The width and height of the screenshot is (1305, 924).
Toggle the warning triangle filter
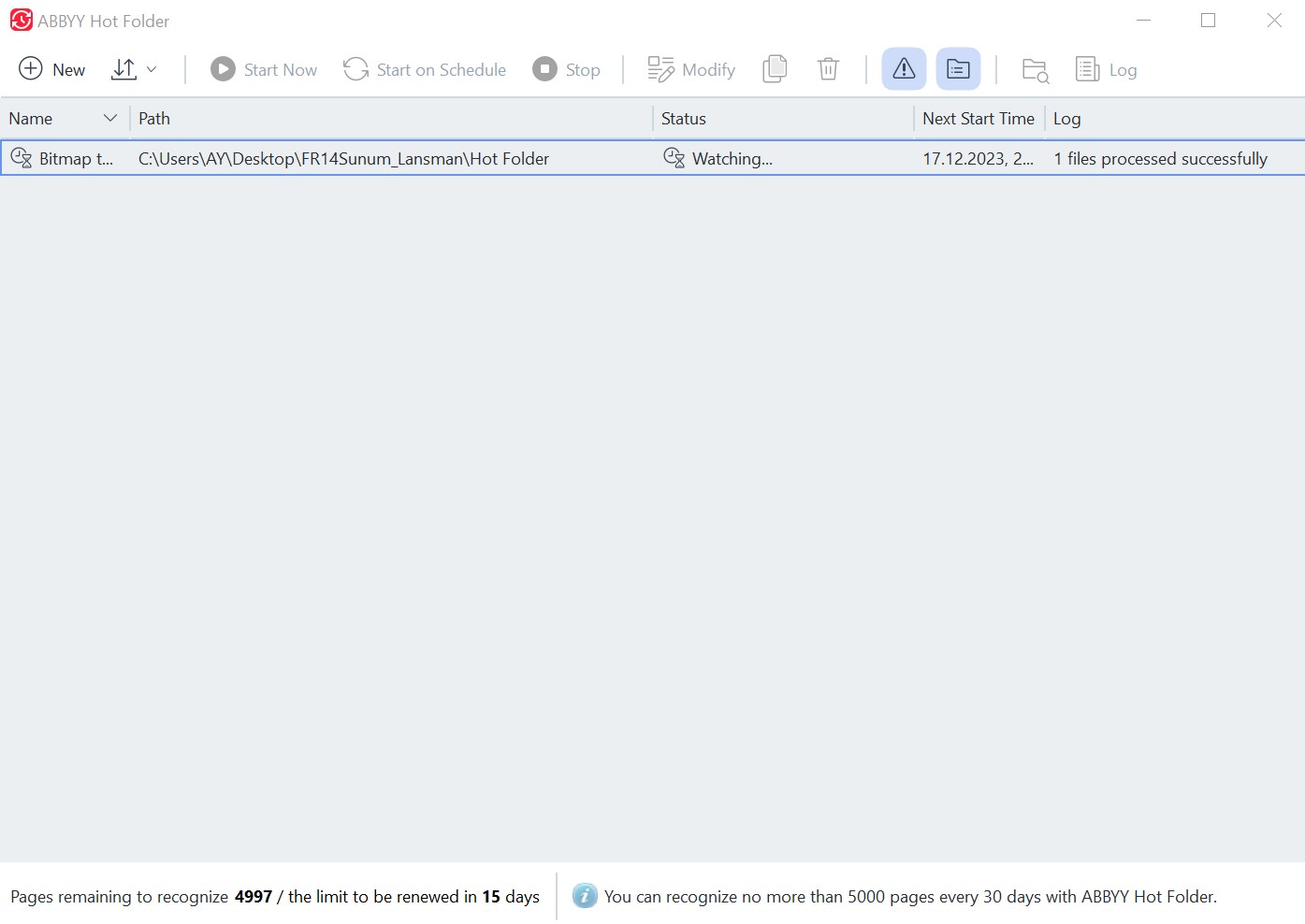[904, 69]
